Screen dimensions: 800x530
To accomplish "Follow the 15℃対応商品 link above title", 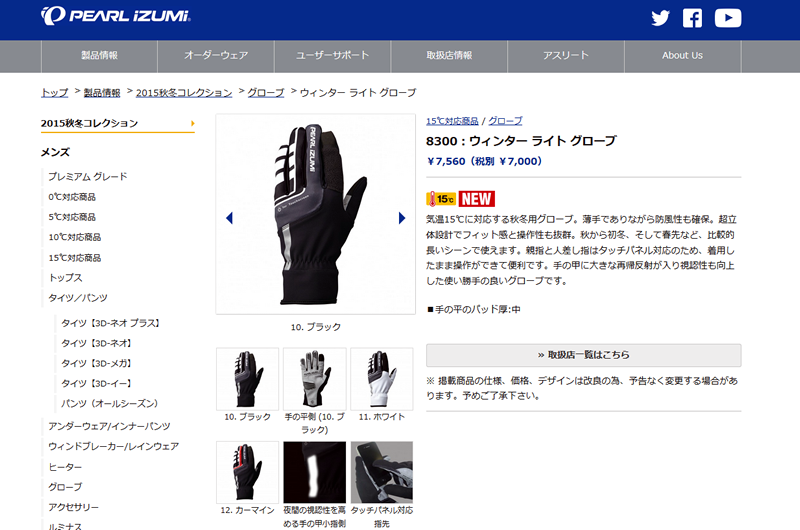I will coord(452,121).
